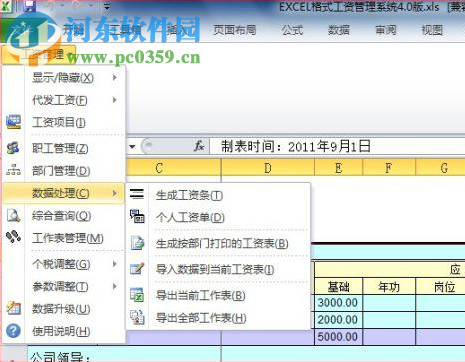Click the cell containing 2000.00
465x362 pixels.
tap(338, 320)
